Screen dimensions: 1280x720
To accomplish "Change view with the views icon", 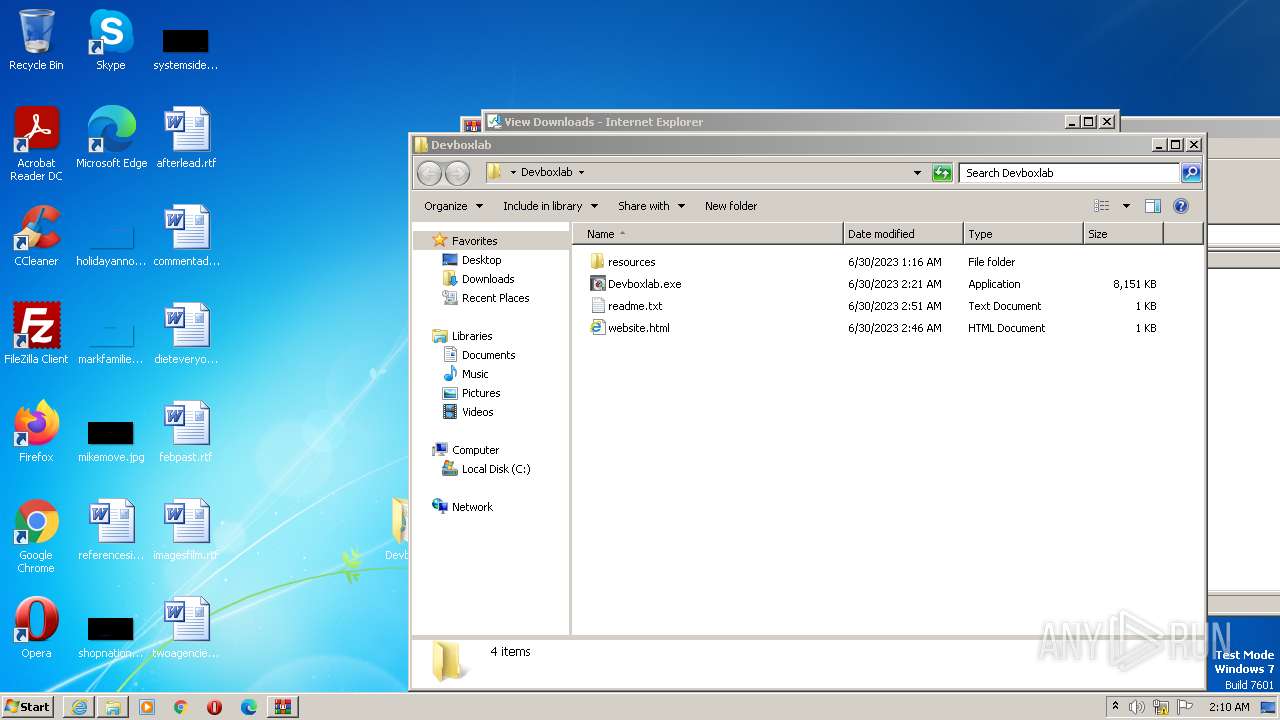I will (x=1102, y=206).
